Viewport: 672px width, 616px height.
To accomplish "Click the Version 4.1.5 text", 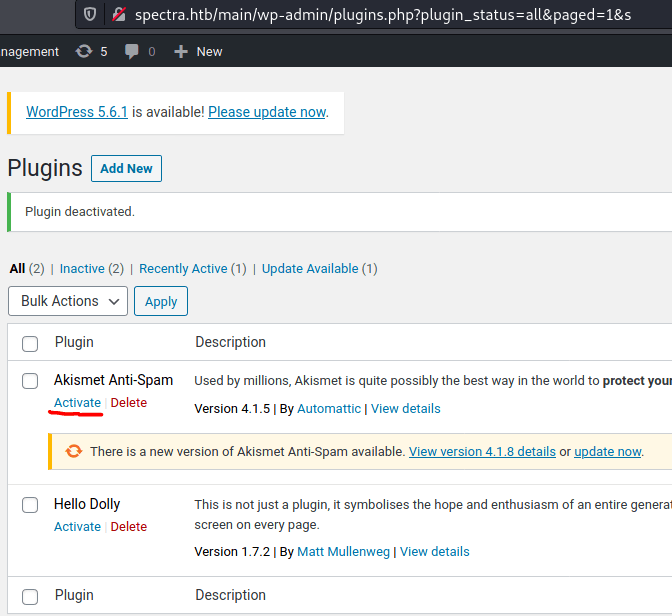I will click(x=232, y=409).
